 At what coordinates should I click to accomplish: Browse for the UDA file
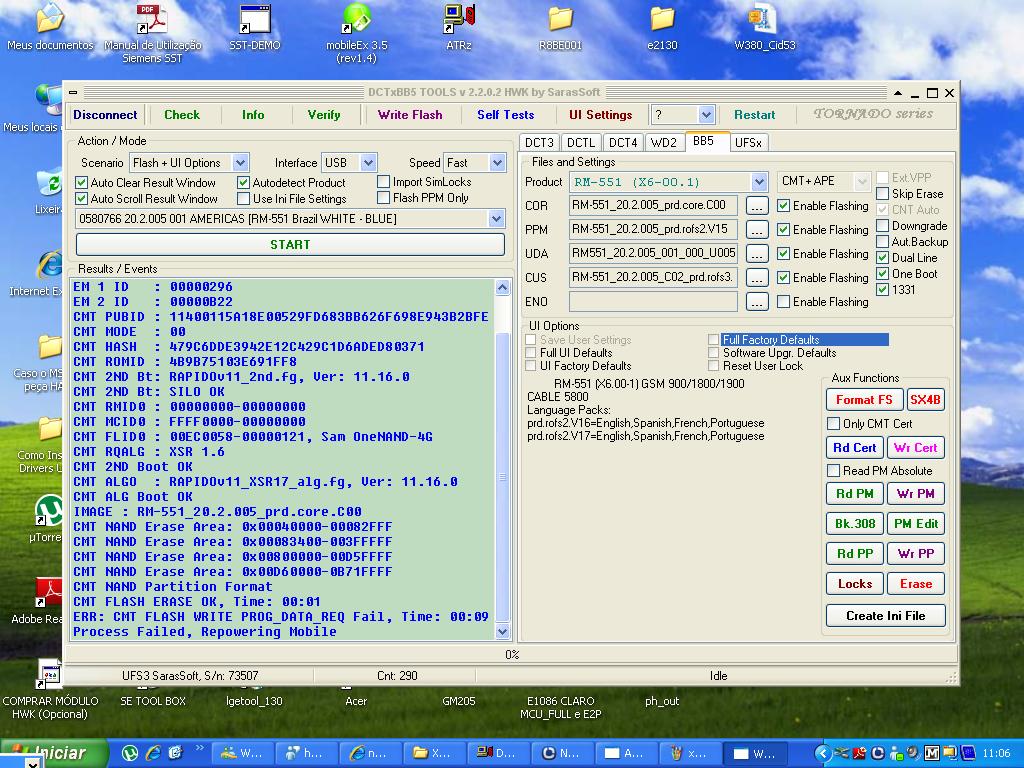coord(756,253)
